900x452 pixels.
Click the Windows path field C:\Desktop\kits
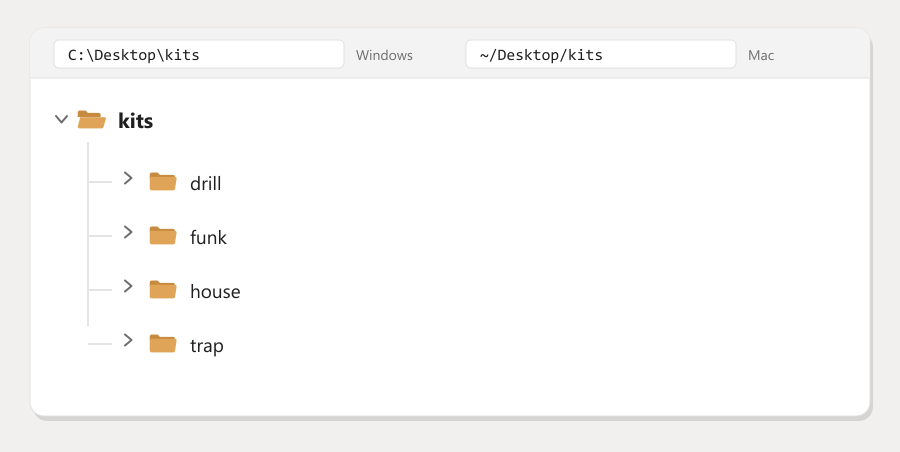pyautogui.click(x=199, y=55)
